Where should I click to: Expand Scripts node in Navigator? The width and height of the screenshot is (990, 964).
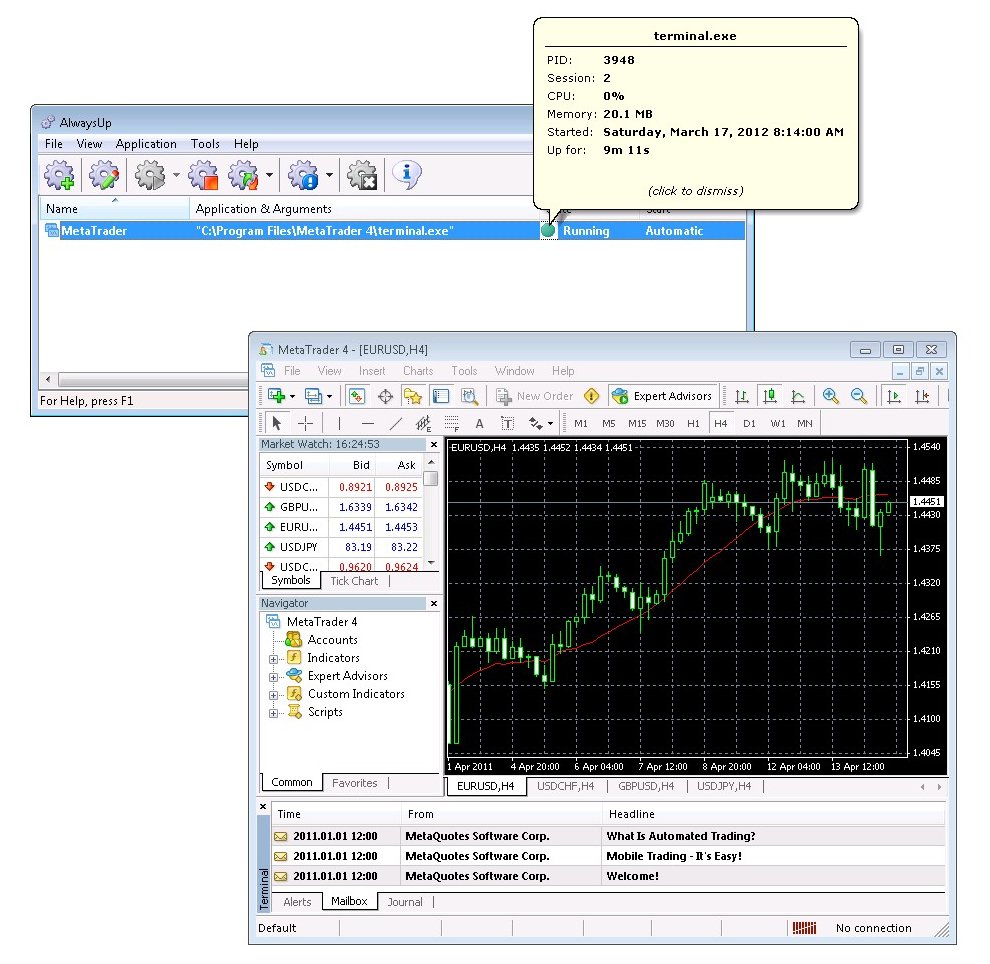(273, 713)
